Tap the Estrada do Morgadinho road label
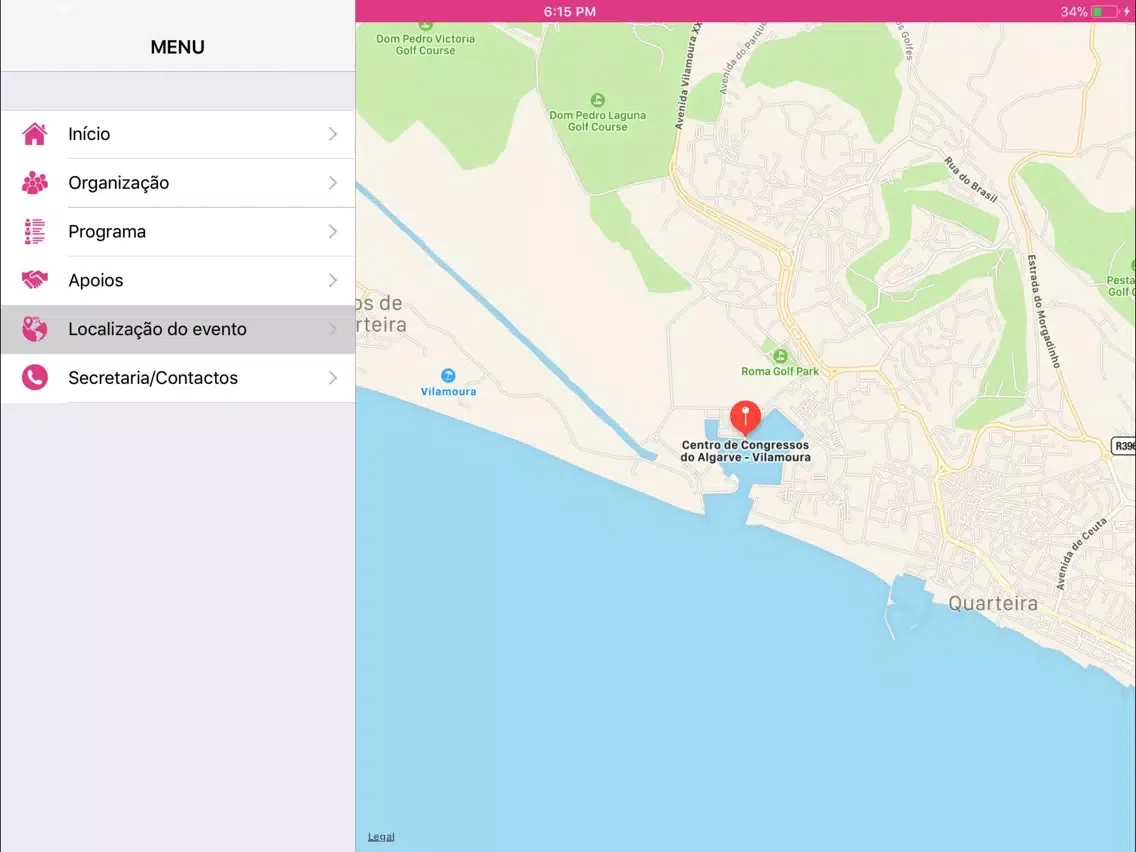This screenshot has height=852, width=1136. coord(1043,311)
